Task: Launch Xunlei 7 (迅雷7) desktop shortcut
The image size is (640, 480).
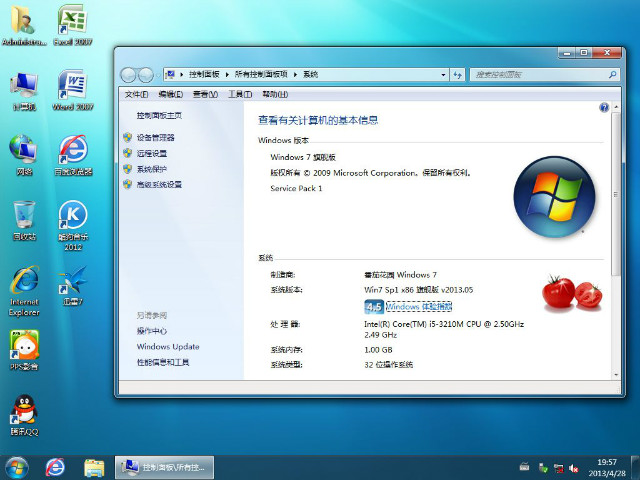Action: click(73, 286)
